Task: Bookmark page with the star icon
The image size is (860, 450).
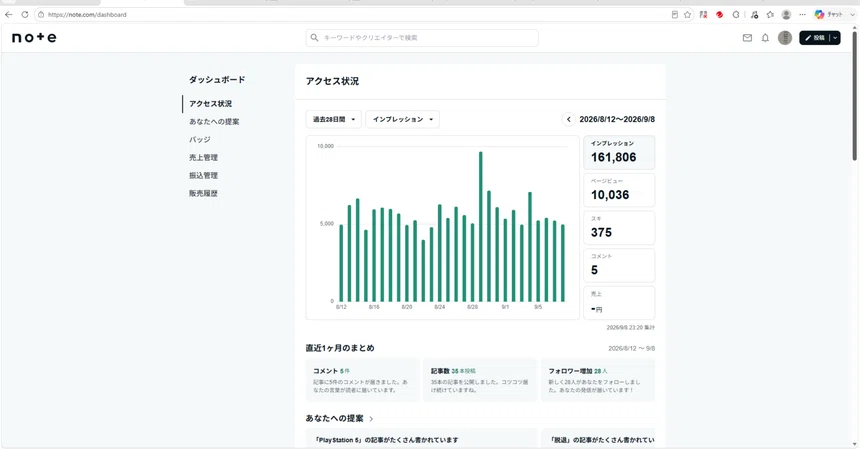Action: coord(687,15)
